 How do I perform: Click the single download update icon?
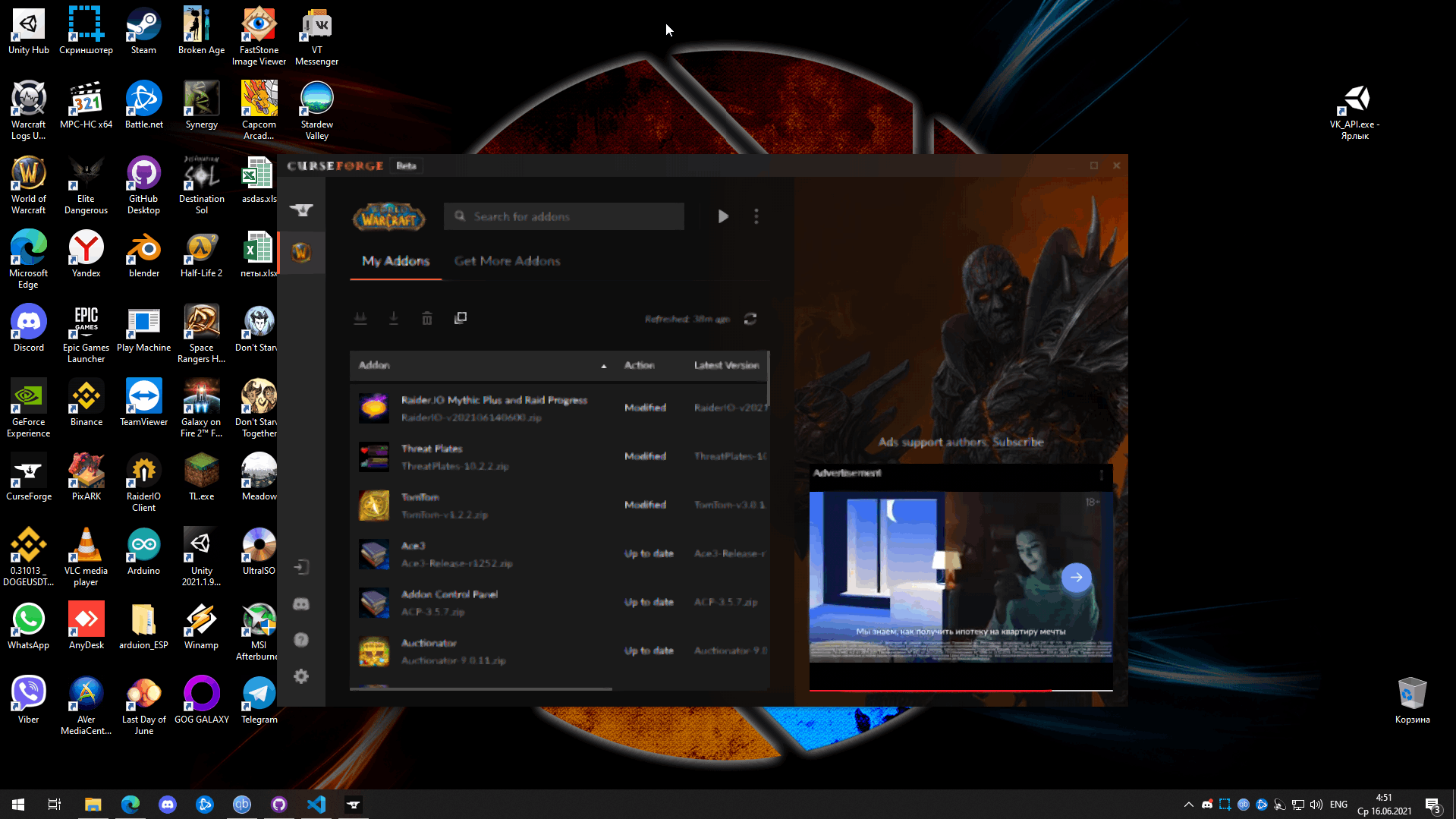click(x=394, y=318)
